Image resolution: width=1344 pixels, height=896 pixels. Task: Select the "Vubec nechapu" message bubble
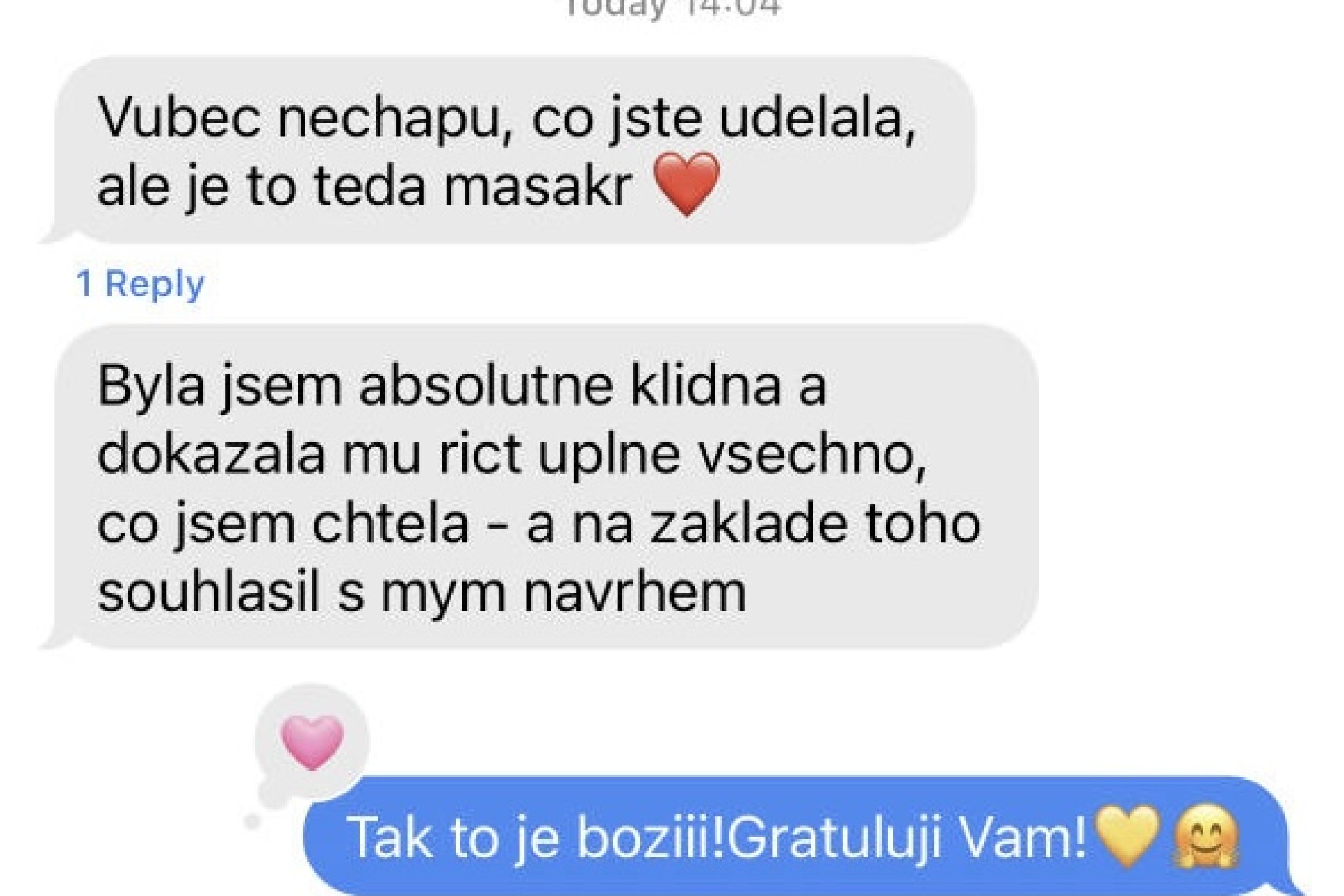tap(513, 150)
